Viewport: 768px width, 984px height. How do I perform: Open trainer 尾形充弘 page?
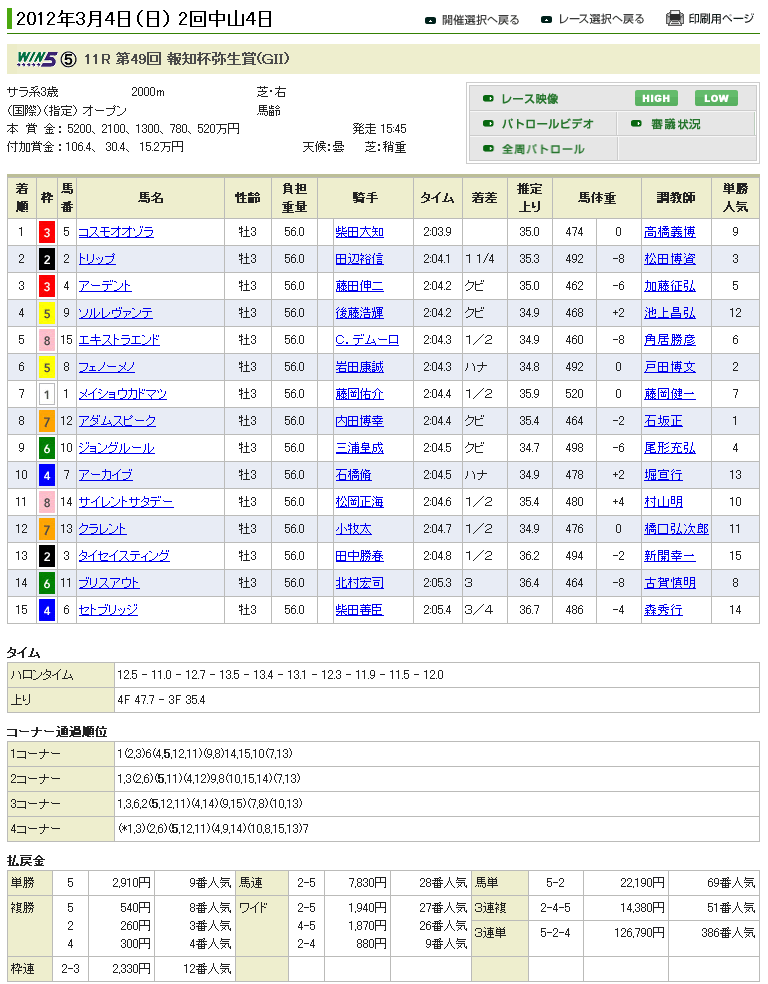point(670,448)
